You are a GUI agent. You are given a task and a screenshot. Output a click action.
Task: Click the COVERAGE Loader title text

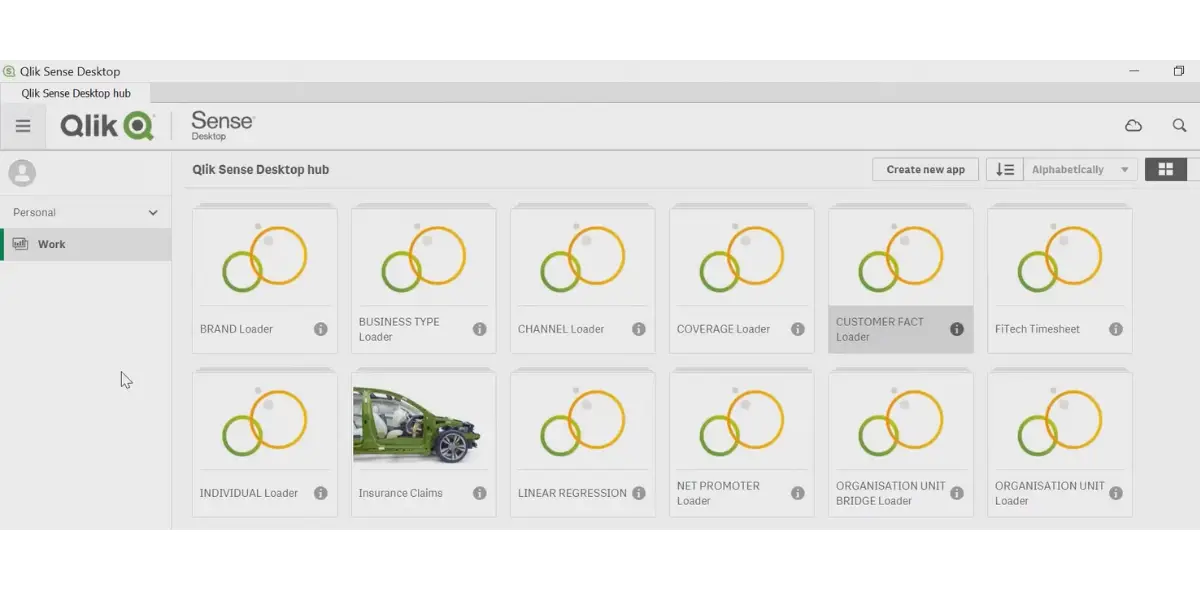[723, 329]
